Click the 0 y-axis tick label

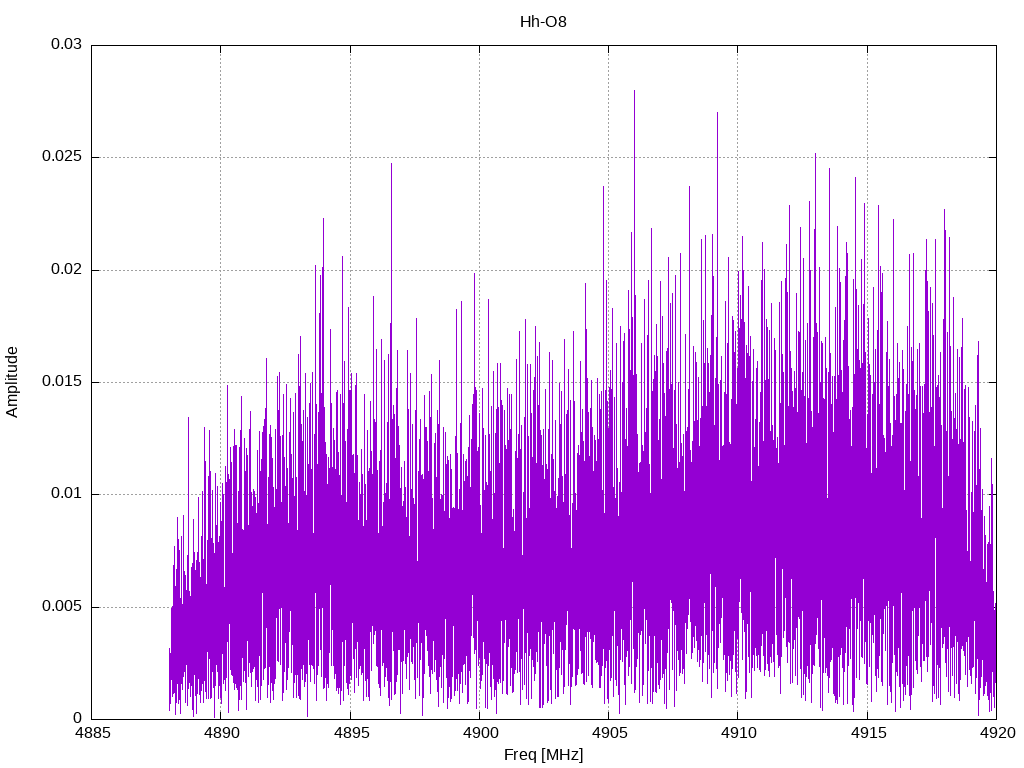78,718
